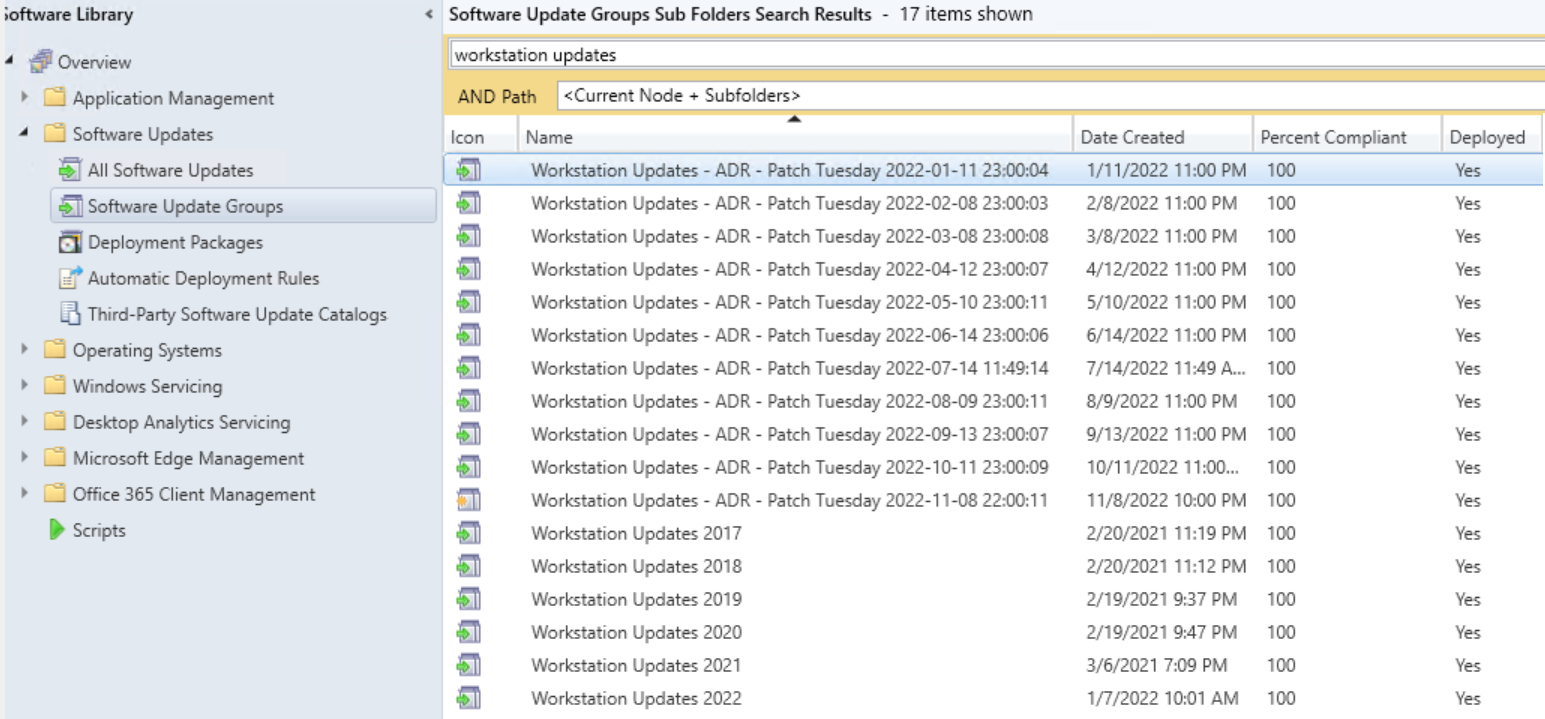The height and width of the screenshot is (719, 1545).
Task: Expand the Office 365 Client Management node
Action: [24, 494]
